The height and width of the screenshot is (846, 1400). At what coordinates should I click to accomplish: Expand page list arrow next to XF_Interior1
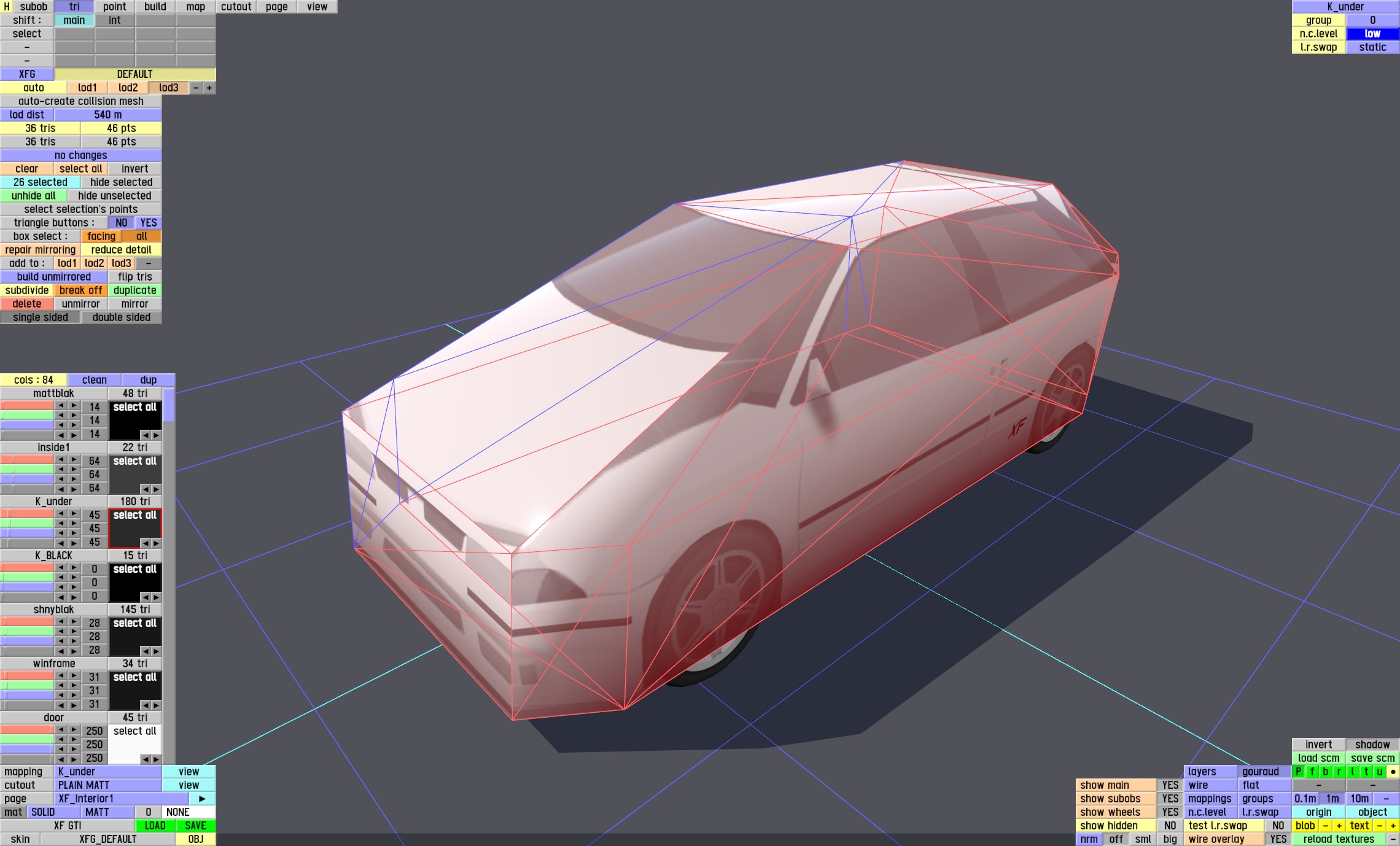(202, 799)
